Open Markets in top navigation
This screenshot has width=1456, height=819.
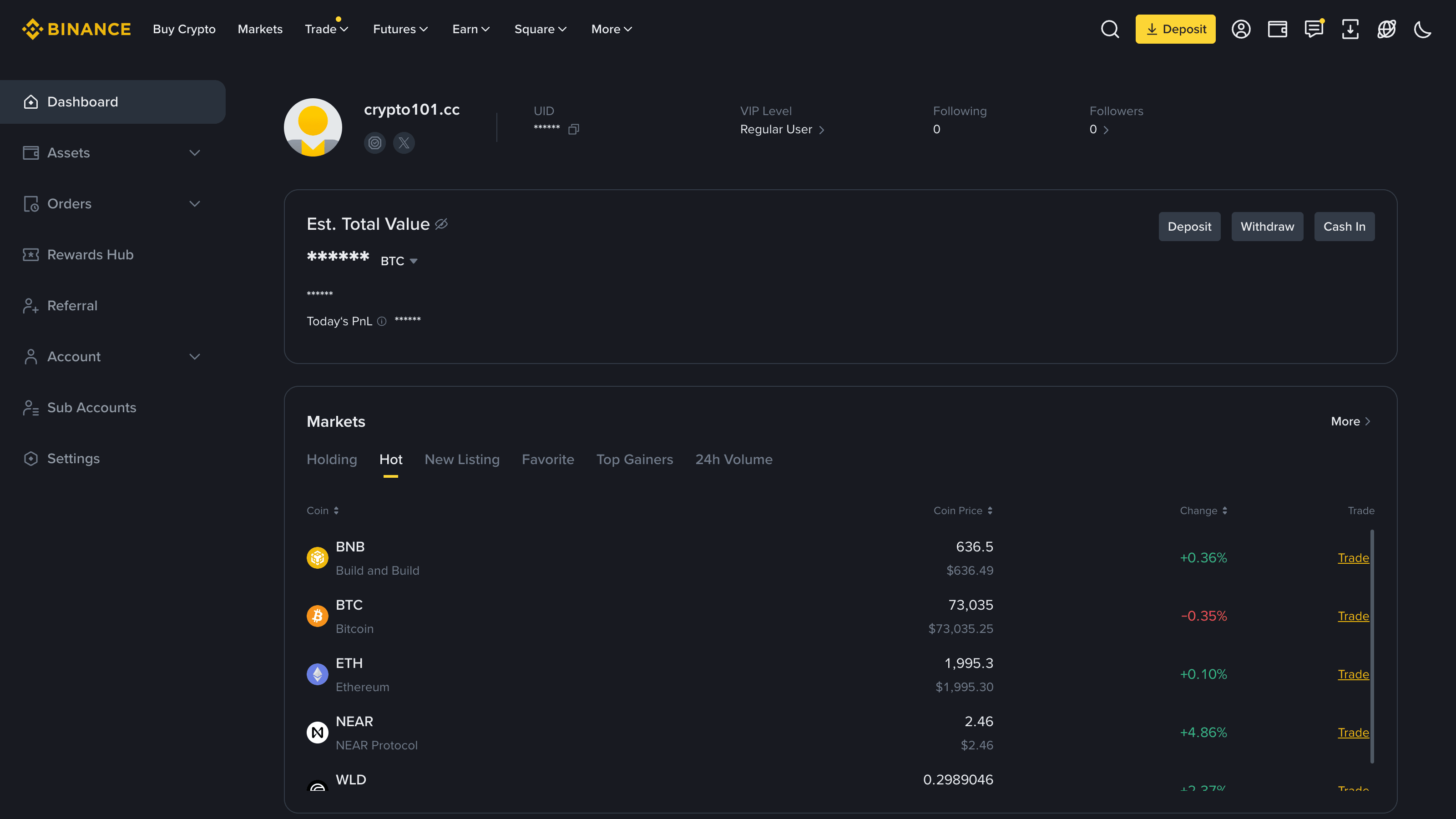pos(260,29)
